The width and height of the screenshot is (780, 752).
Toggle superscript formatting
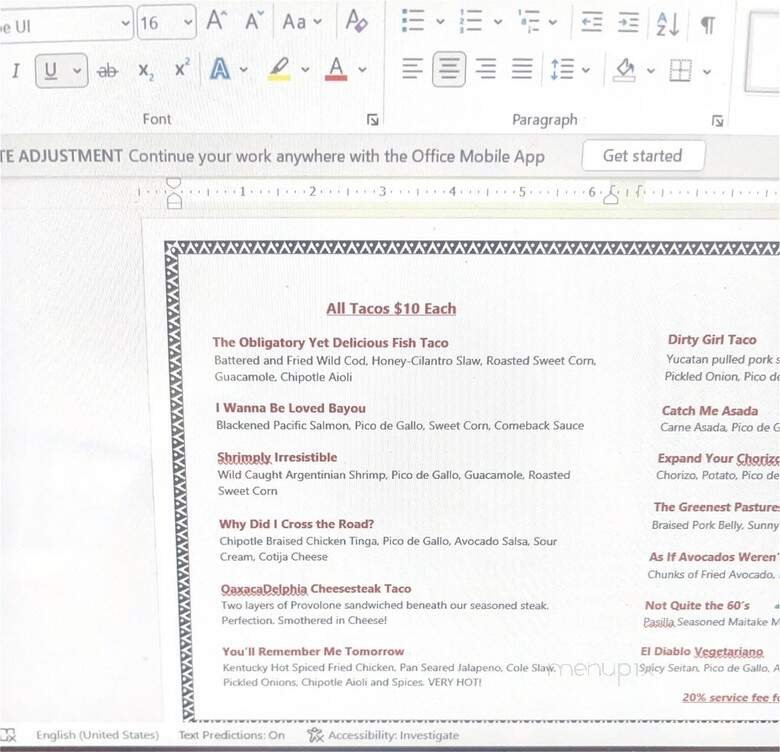coord(182,68)
